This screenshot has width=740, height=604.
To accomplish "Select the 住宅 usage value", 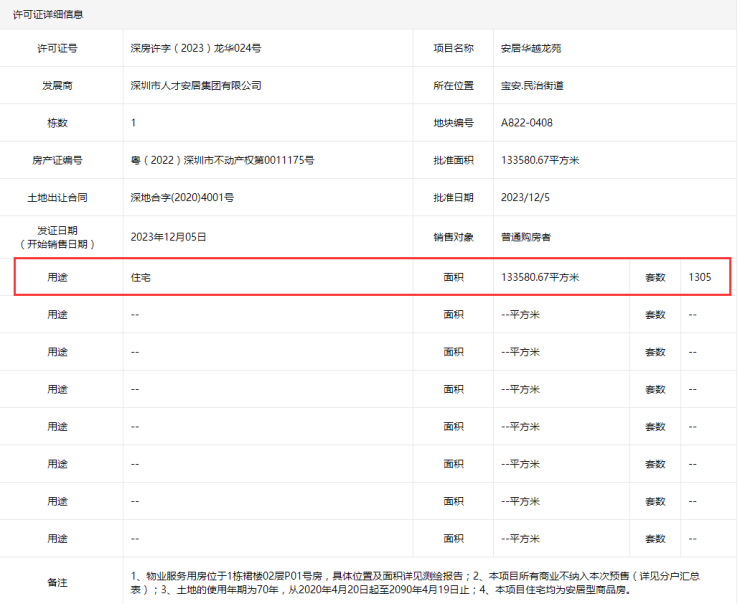I will [x=141, y=277].
